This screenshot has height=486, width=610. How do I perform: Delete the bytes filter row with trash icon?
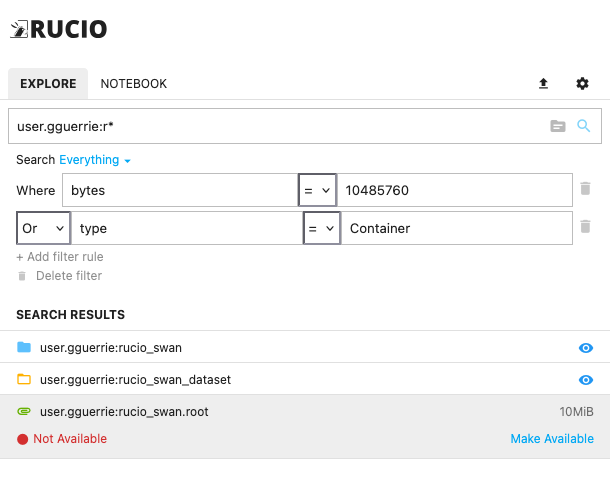click(585, 189)
